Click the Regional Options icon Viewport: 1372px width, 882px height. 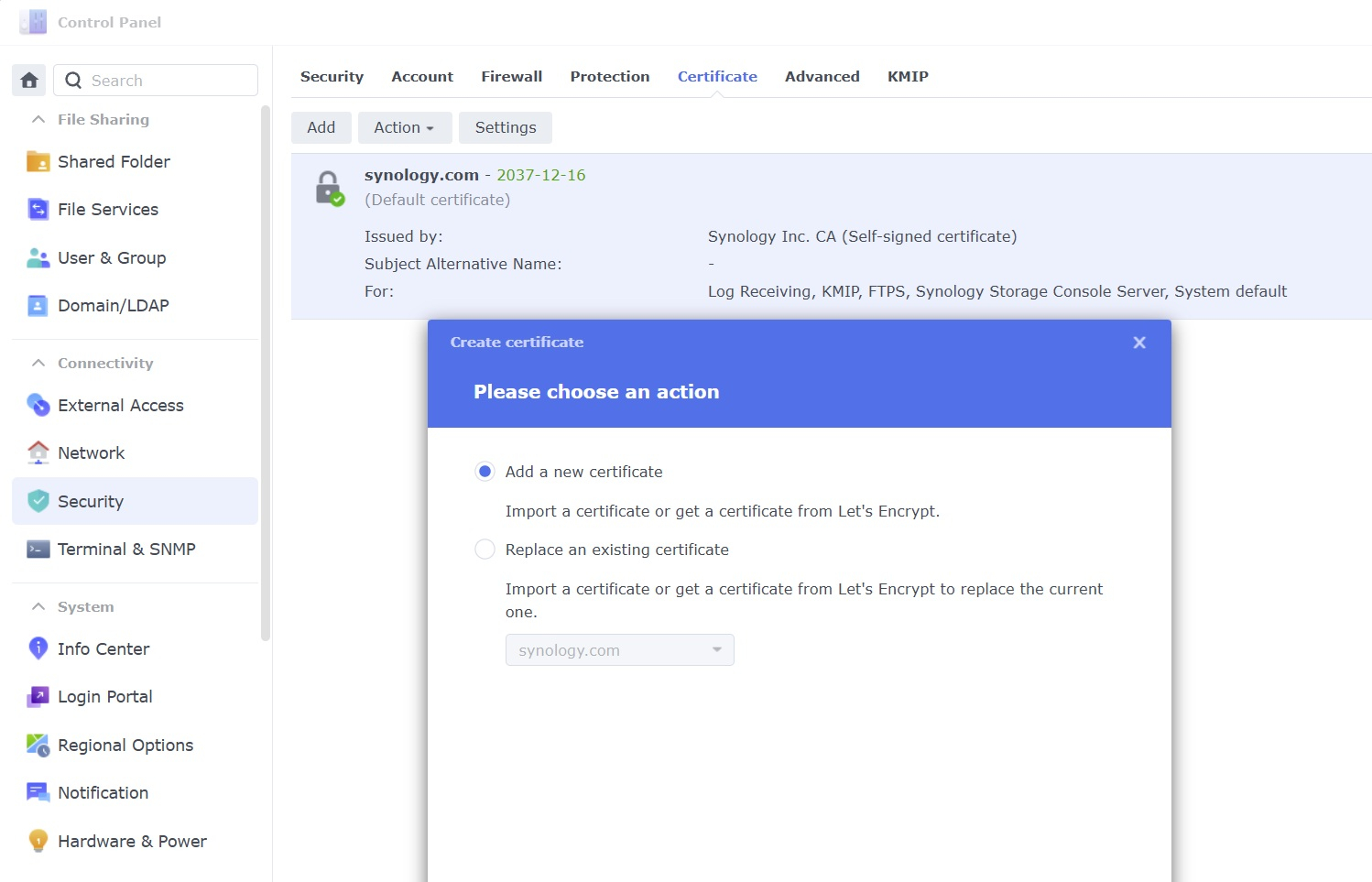tap(38, 746)
